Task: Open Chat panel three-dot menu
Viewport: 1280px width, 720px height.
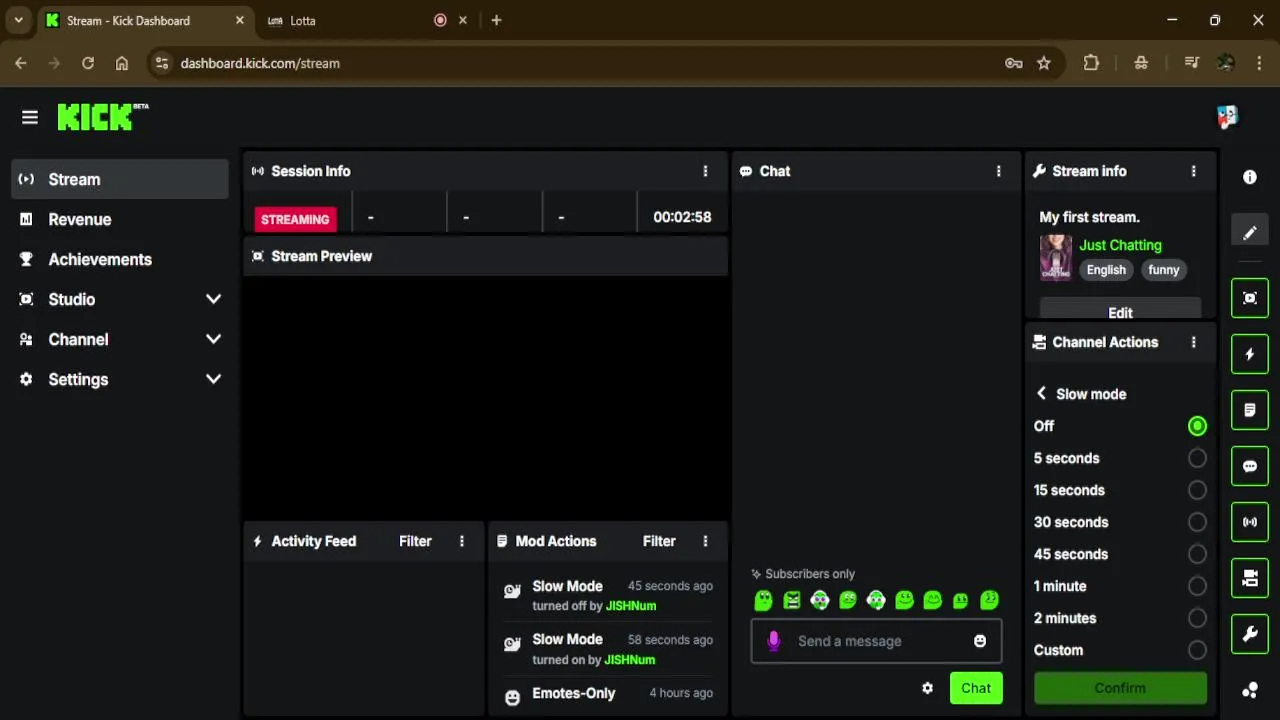Action: [998, 171]
